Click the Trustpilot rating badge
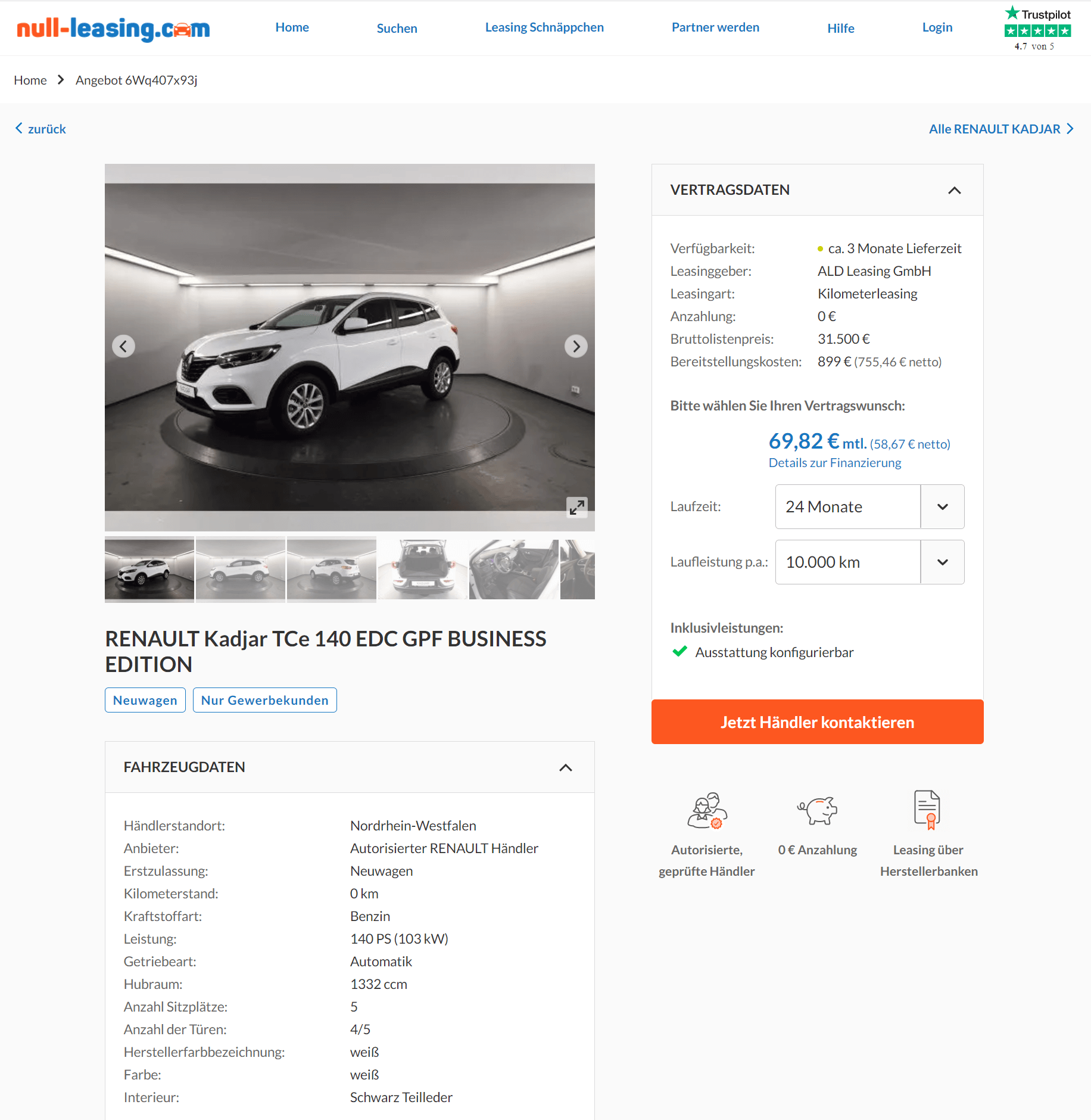1091x1120 pixels. point(1037,28)
